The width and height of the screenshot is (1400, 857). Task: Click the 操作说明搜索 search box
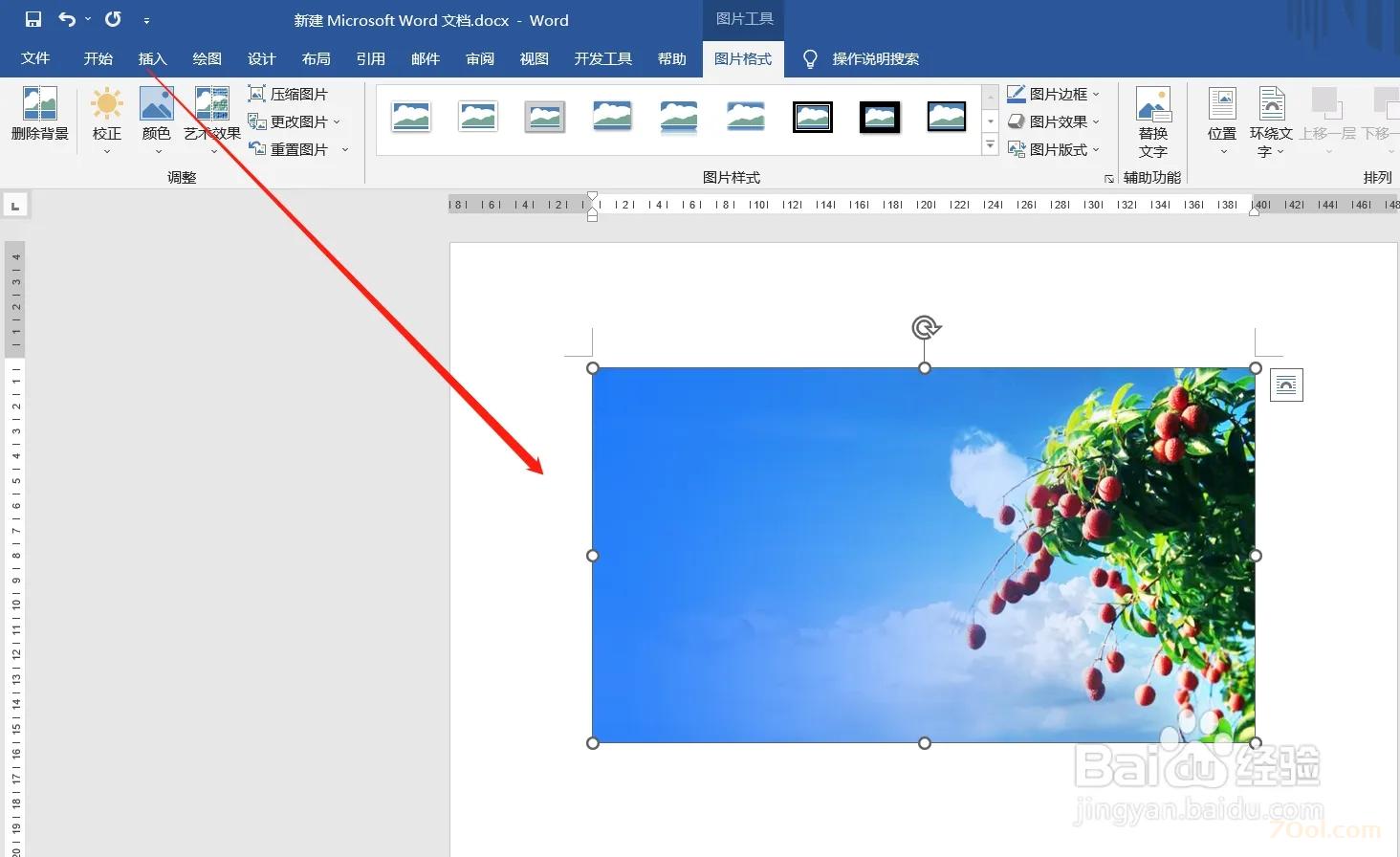point(875,58)
